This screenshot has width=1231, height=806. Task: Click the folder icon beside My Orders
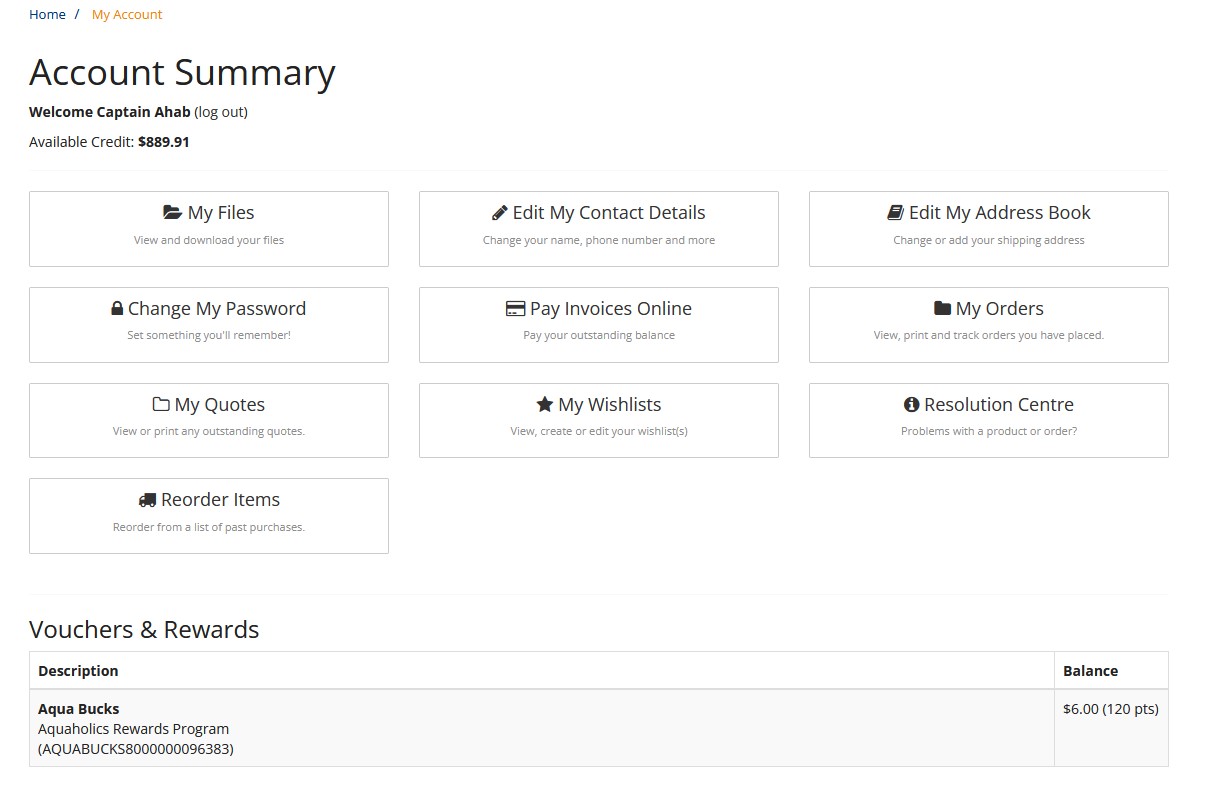(942, 309)
